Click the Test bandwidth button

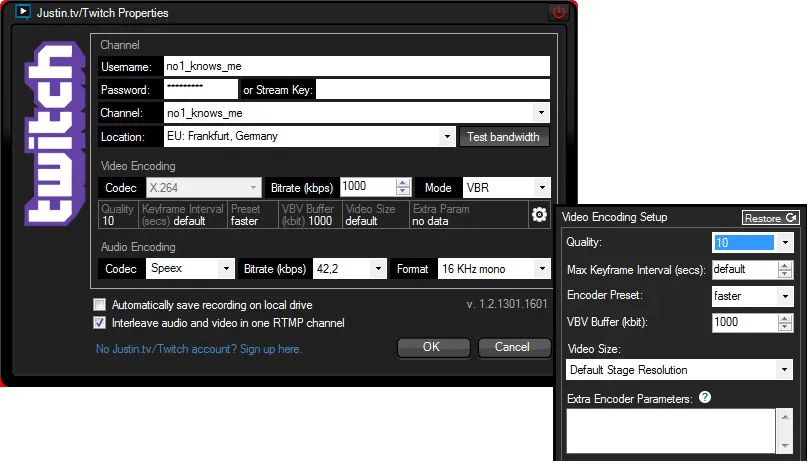[x=503, y=137]
